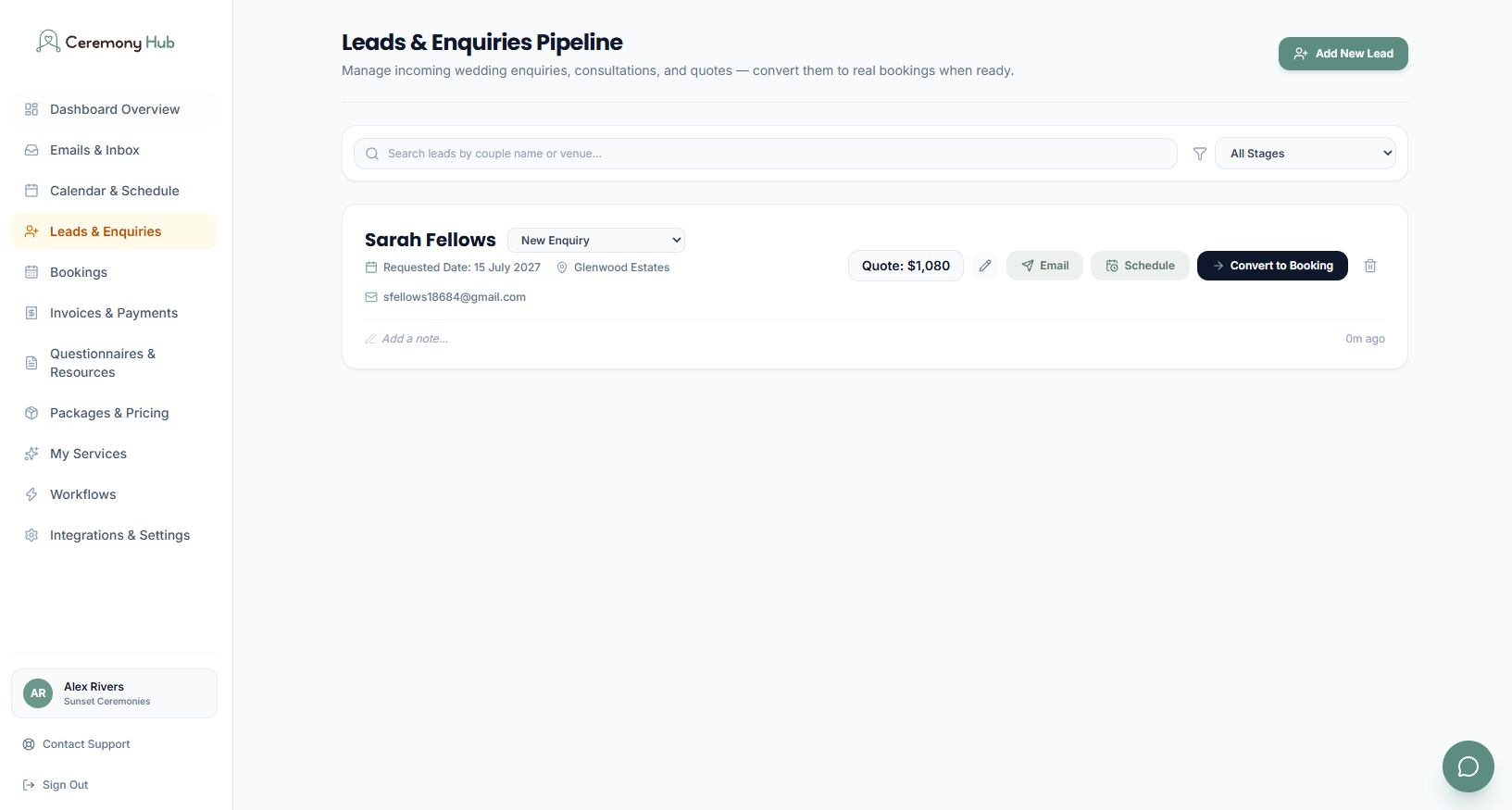
Task: Email Sarah Fellows via Email button
Action: 1044,266
